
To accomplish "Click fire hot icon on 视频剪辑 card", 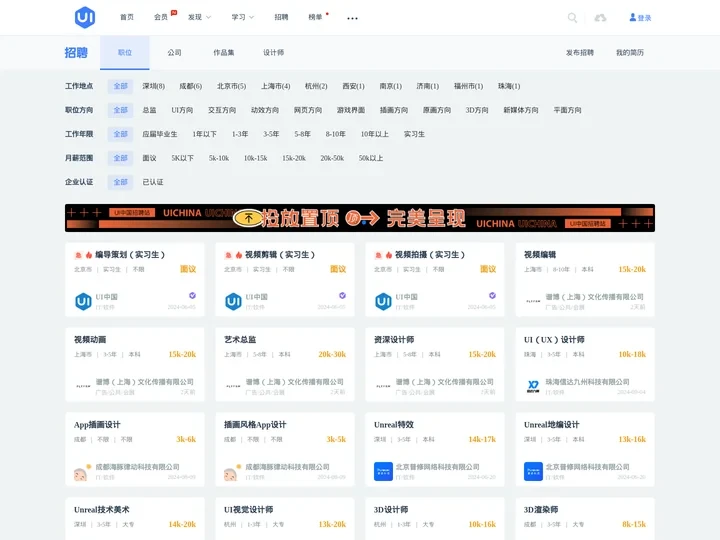I will click(x=239, y=255).
